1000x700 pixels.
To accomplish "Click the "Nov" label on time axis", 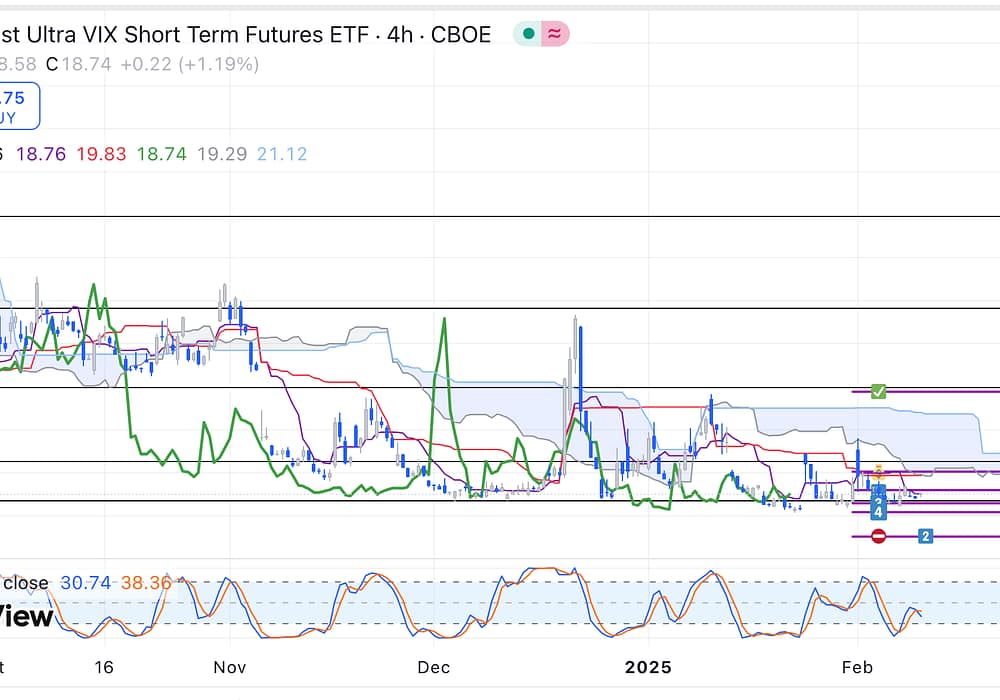I will click(x=230, y=667).
